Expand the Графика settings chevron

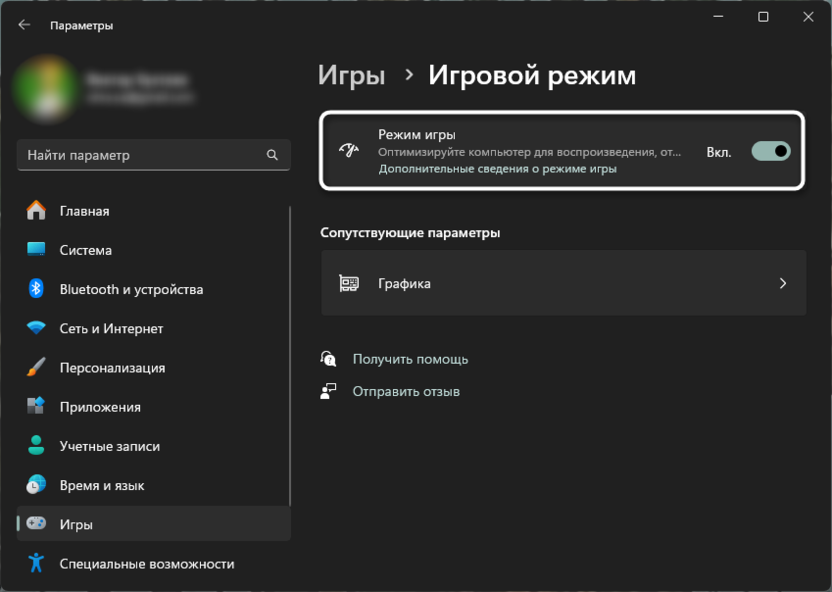click(x=783, y=283)
